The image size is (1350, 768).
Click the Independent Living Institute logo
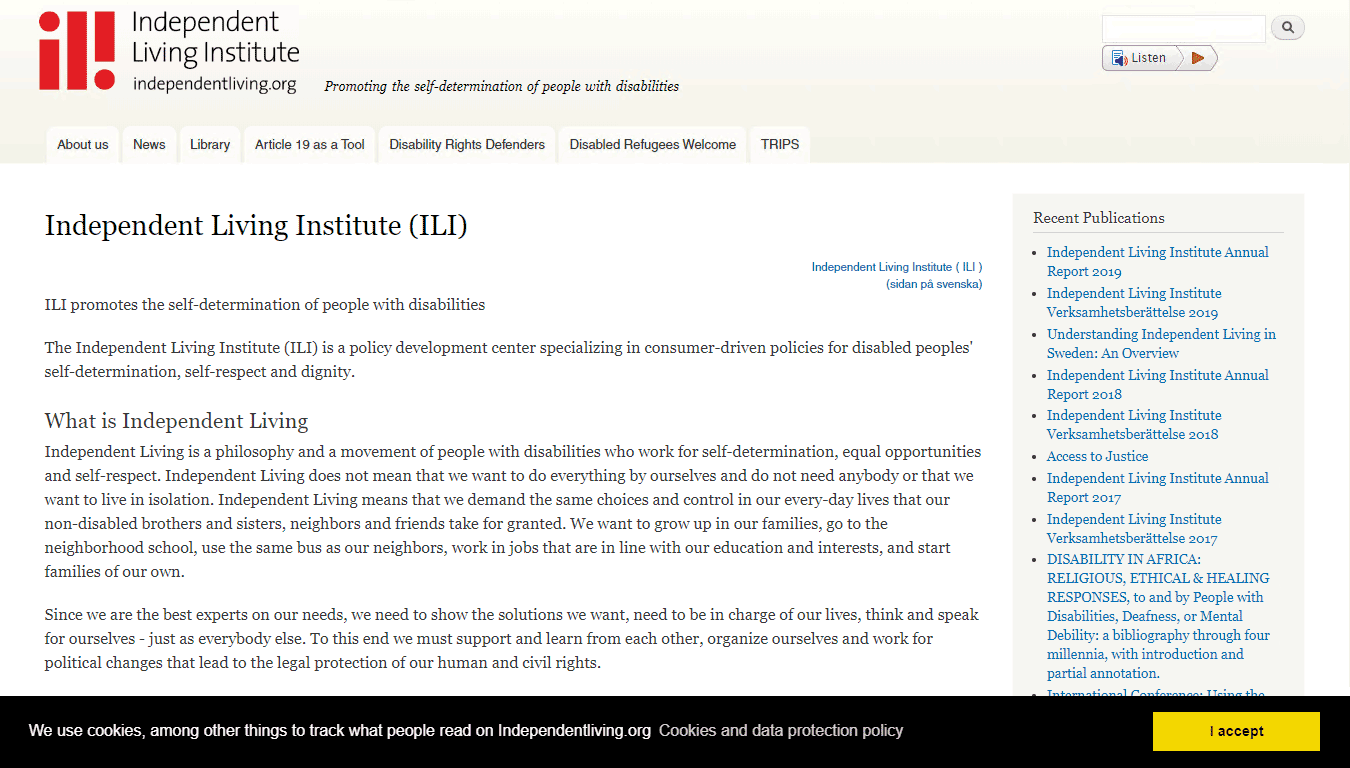[169, 52]
